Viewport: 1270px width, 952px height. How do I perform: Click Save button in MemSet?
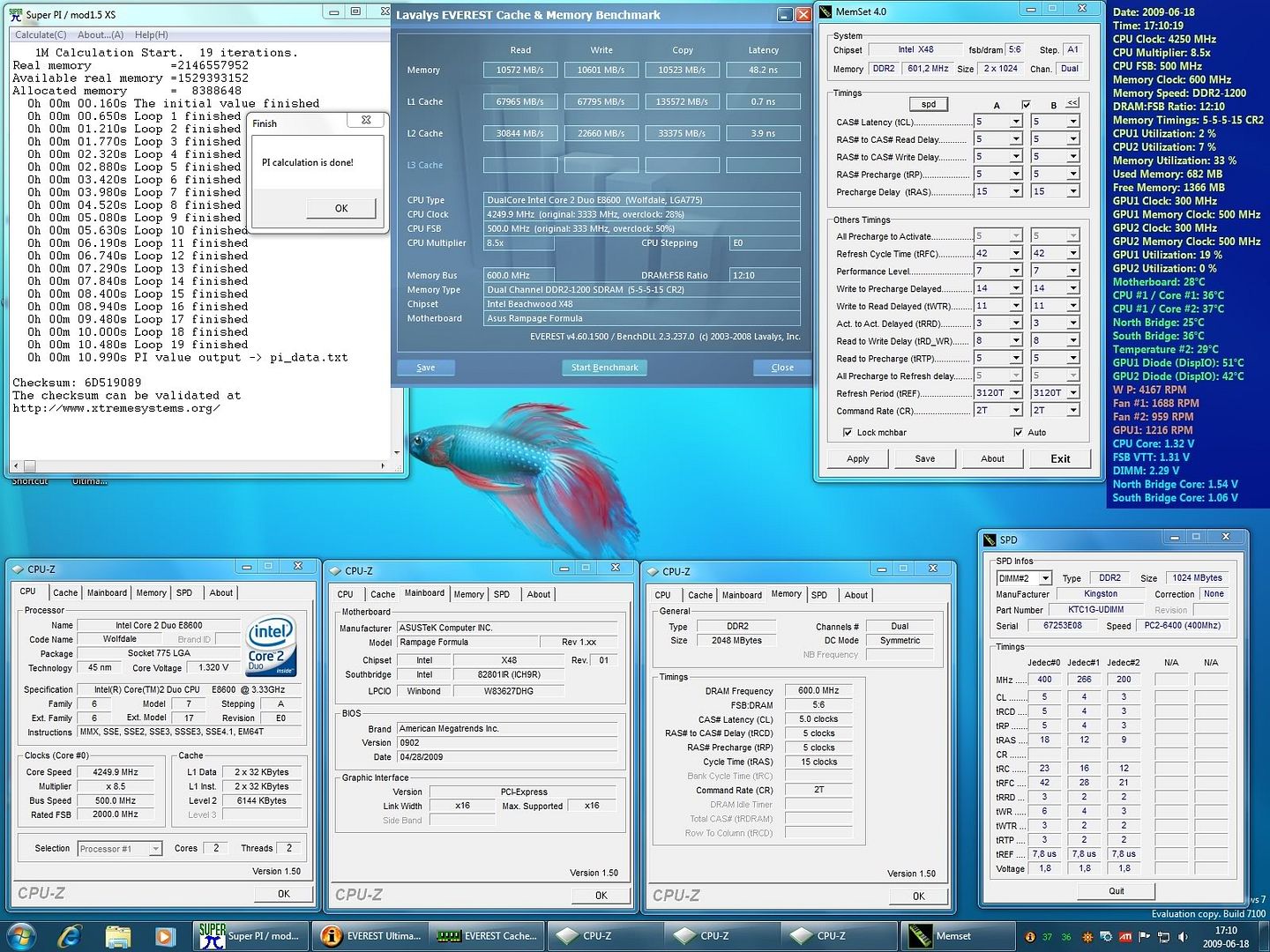925,459
